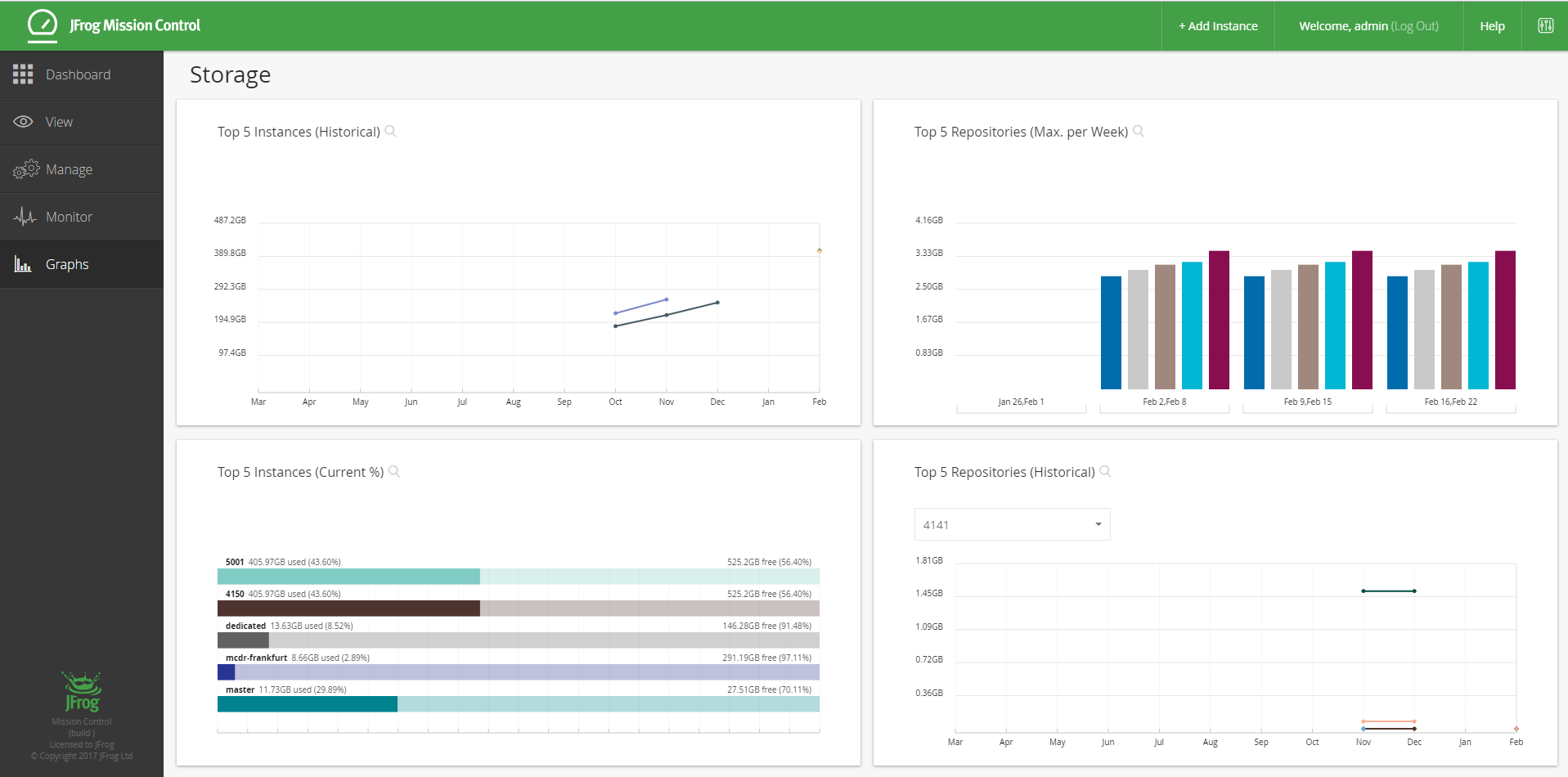Zoom into Top 5 Instances (Historical) chart

click(391, 131)
